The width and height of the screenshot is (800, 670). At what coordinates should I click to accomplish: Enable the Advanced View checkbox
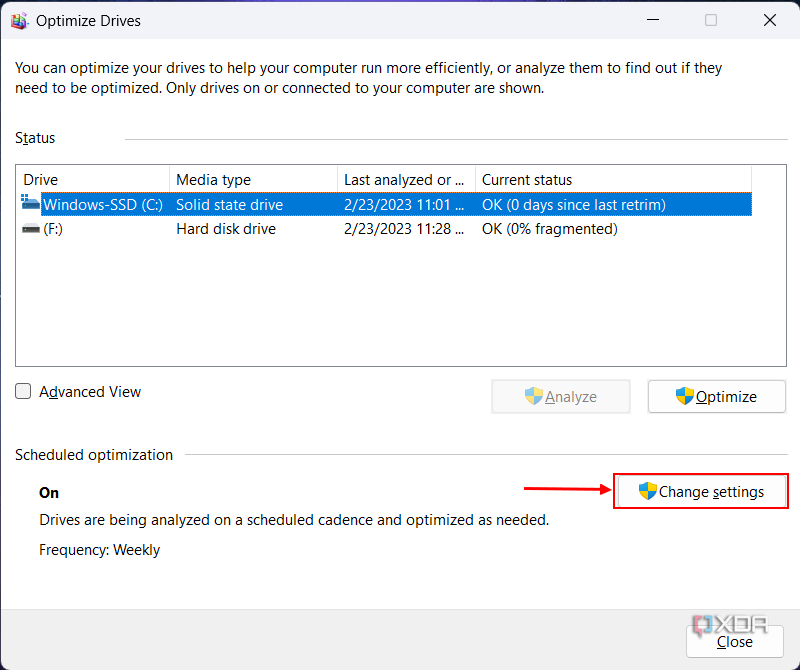click(24, 392)
